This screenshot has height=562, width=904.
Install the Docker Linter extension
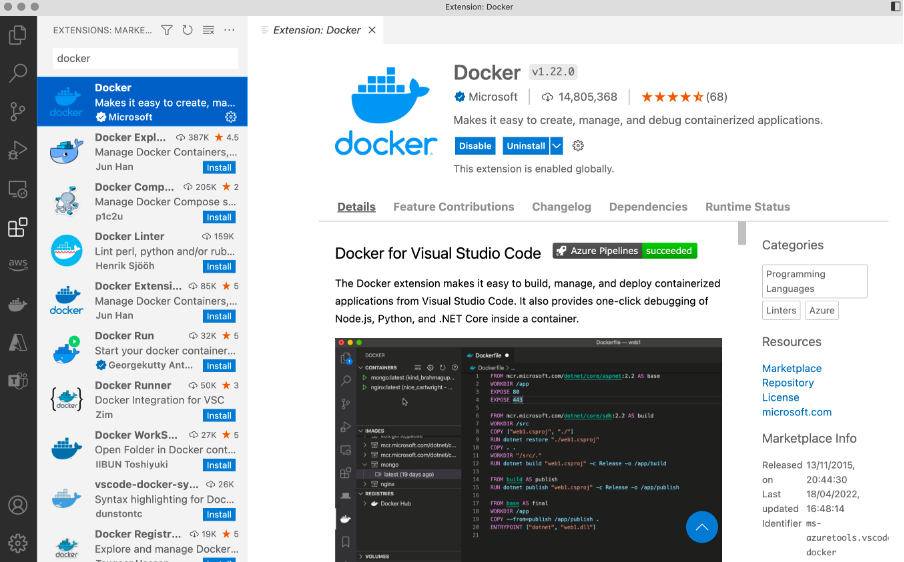click(x=219, y=267)
